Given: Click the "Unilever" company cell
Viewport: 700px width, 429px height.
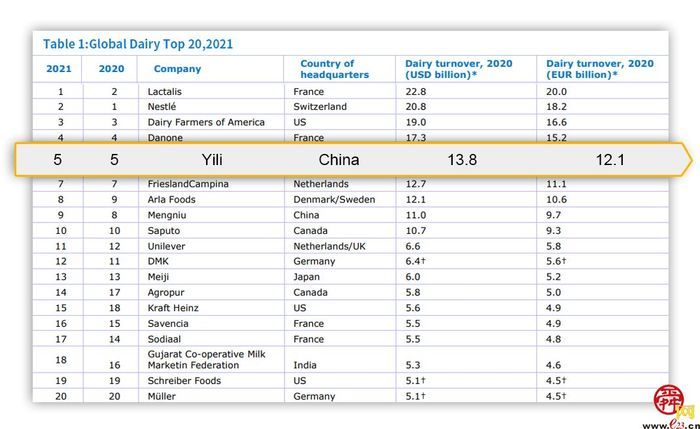Looking at the screenshot, I should (x=166, y=246).
